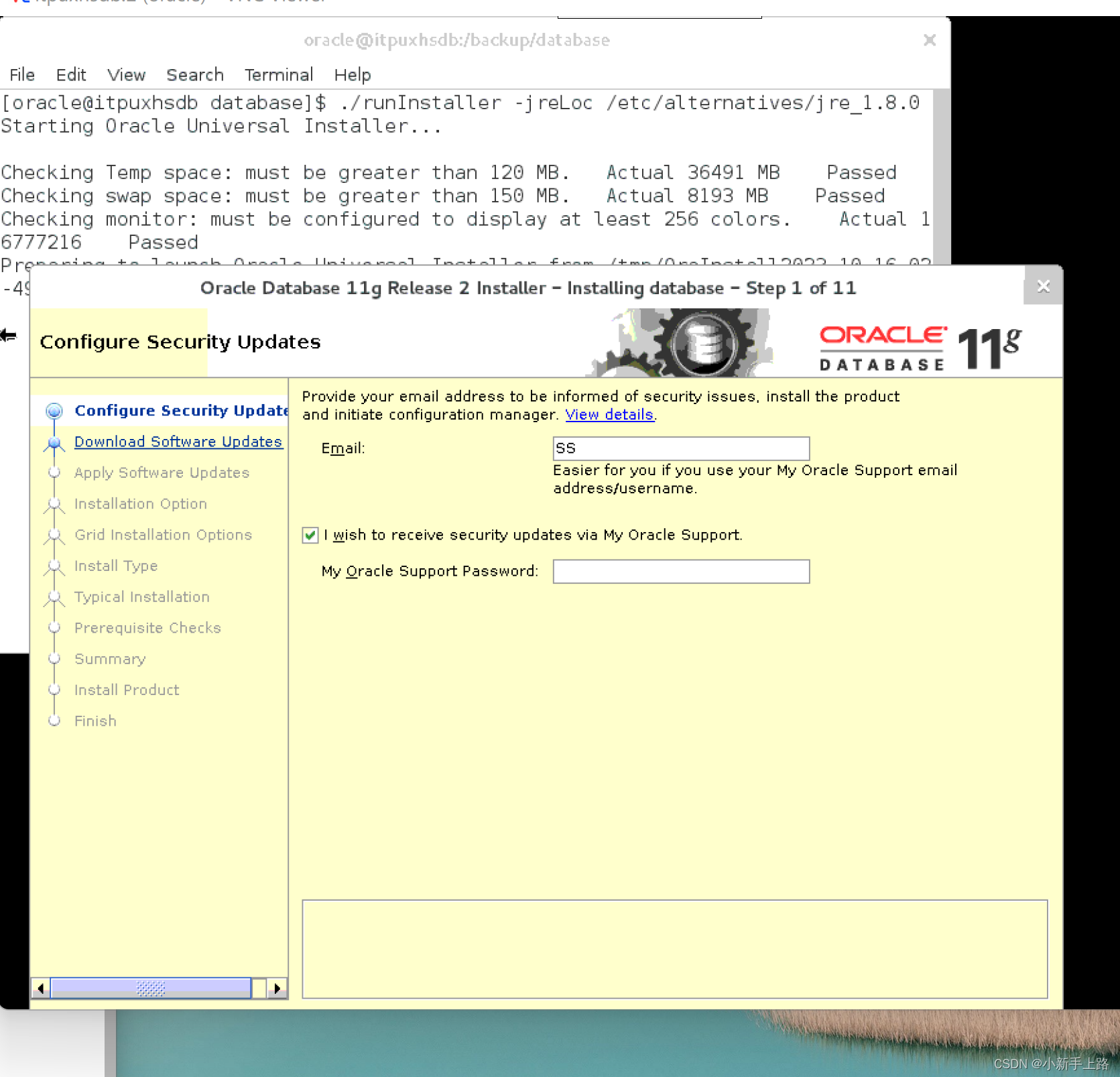The height and width of the screenshot is (1077, 1120).
Task: Click the Configure Security Updates step icon
Action: pos(54,410)
